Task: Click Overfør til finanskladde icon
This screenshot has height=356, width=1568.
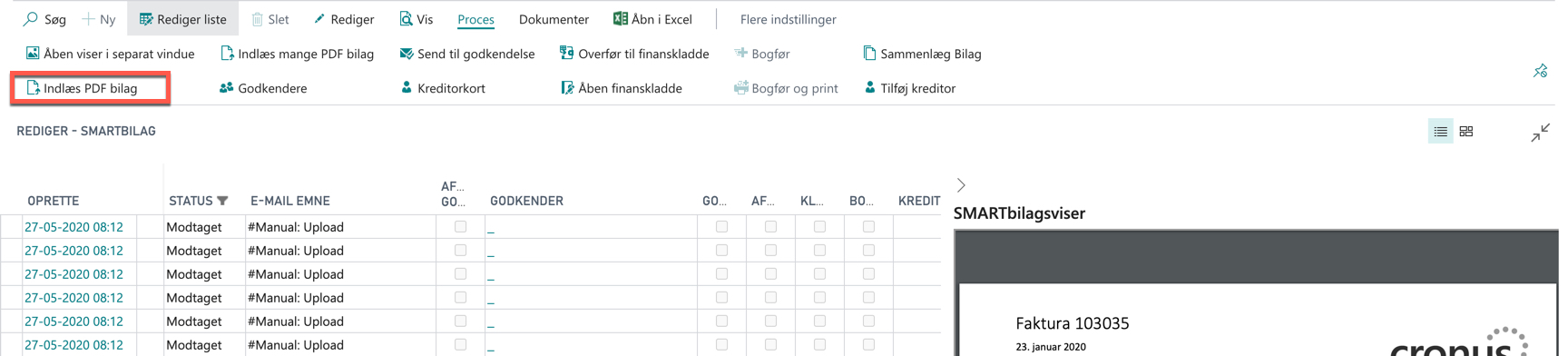Action: (567, 54)
